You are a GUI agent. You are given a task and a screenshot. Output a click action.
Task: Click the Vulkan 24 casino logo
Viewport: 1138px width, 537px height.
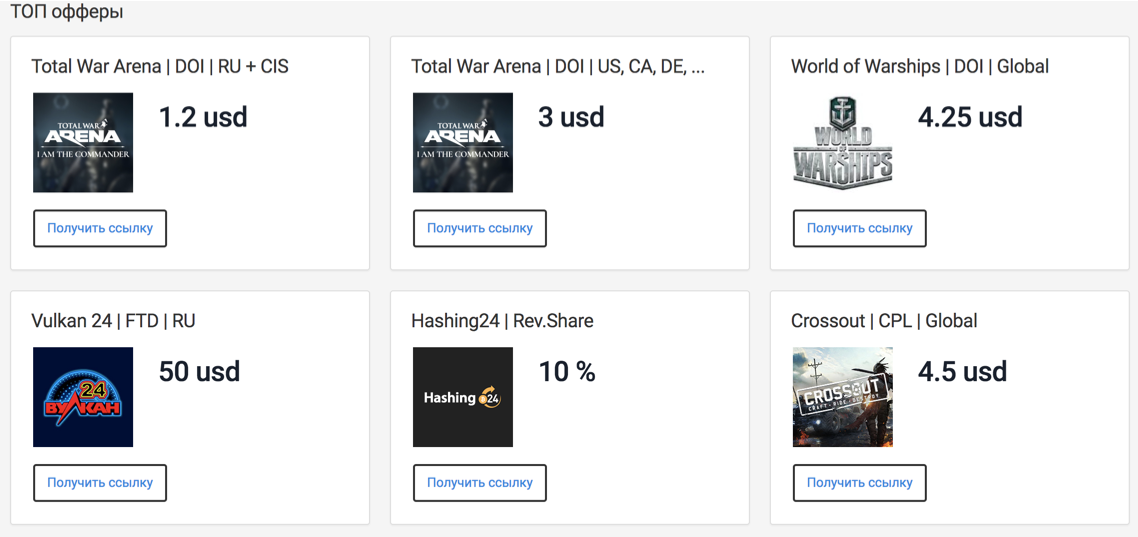click(83, 397)
